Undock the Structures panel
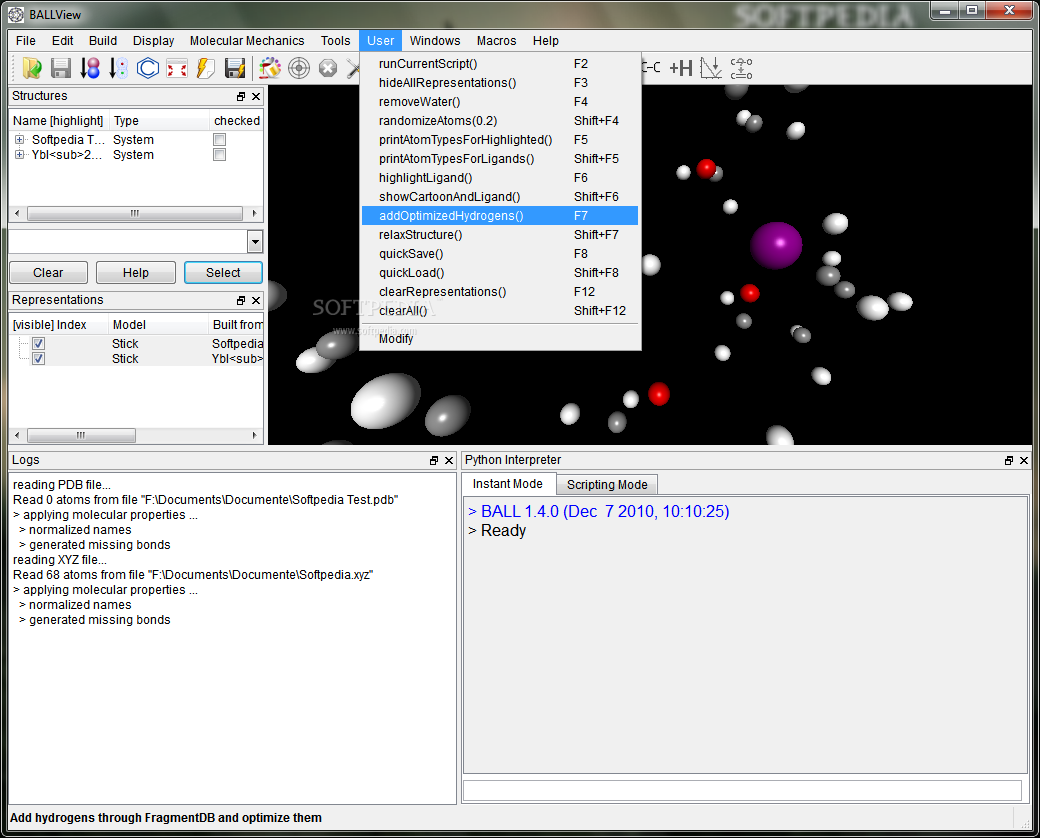This screenshot has width=1040, height=838. 241,96
